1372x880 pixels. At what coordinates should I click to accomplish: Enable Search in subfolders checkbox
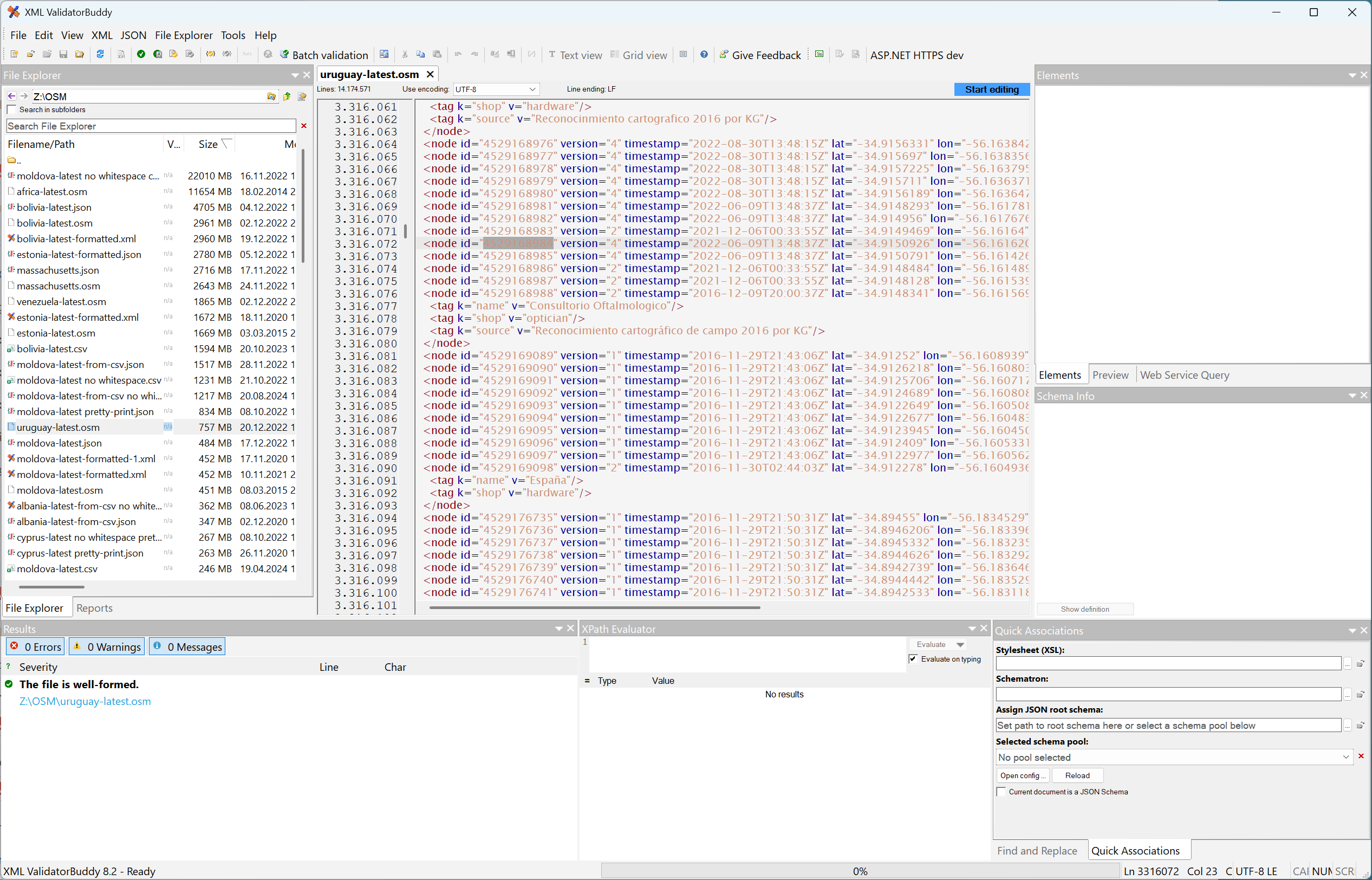click(x=11, y=109)
